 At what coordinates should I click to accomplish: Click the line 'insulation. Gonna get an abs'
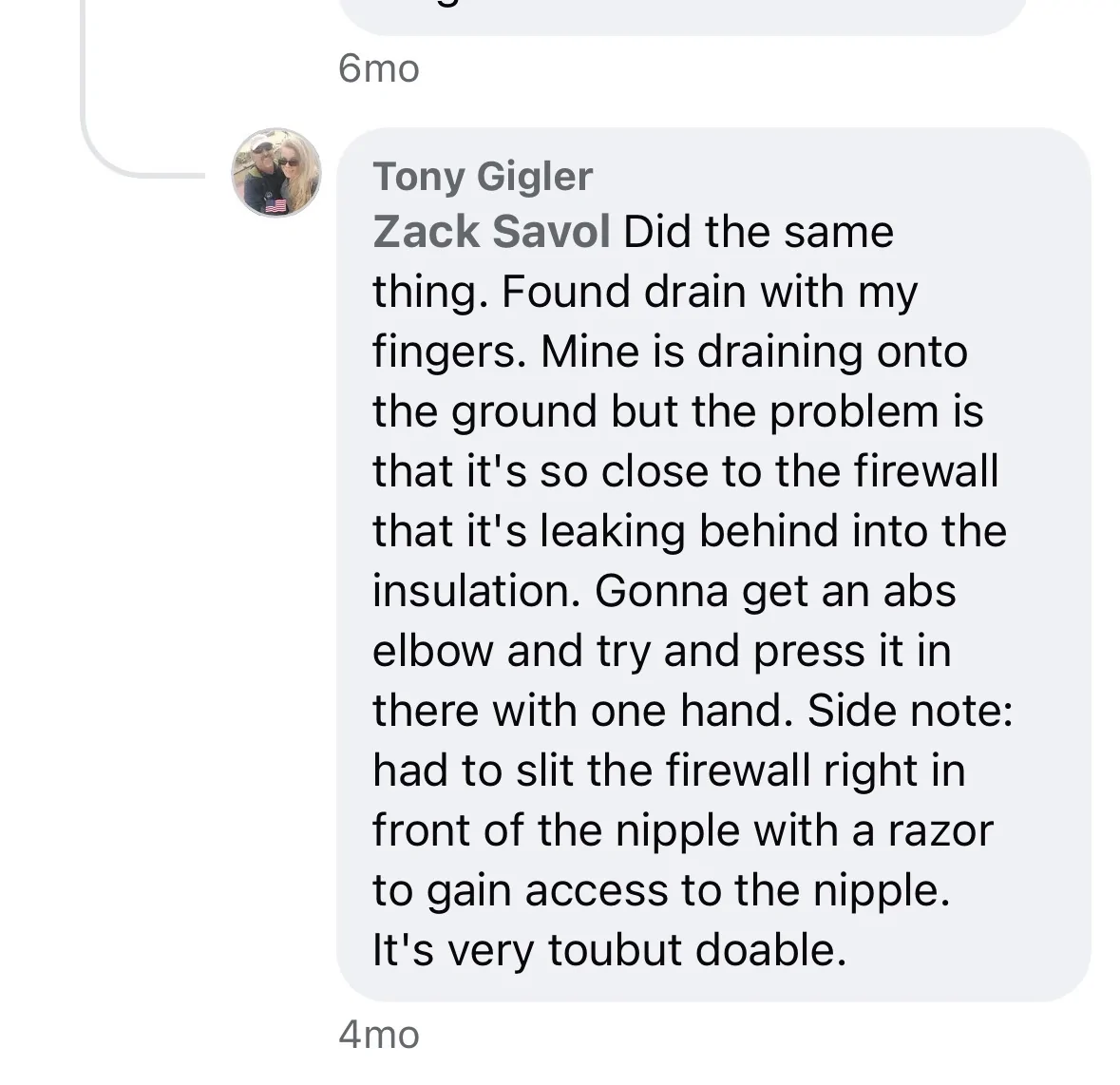tap(664, 591)
